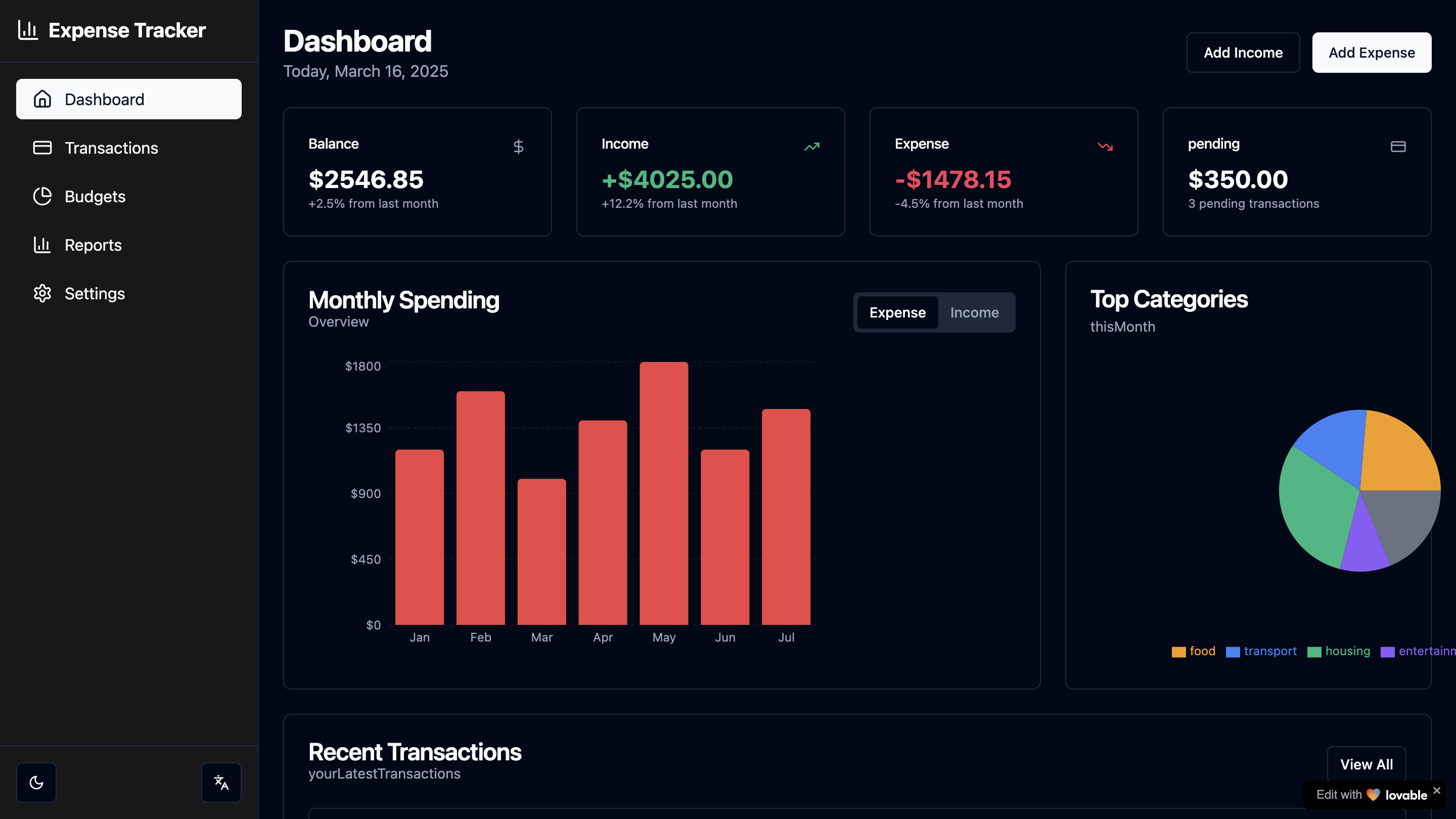Open the language translation switcher
1456x819 pixels.
point(221,782)
